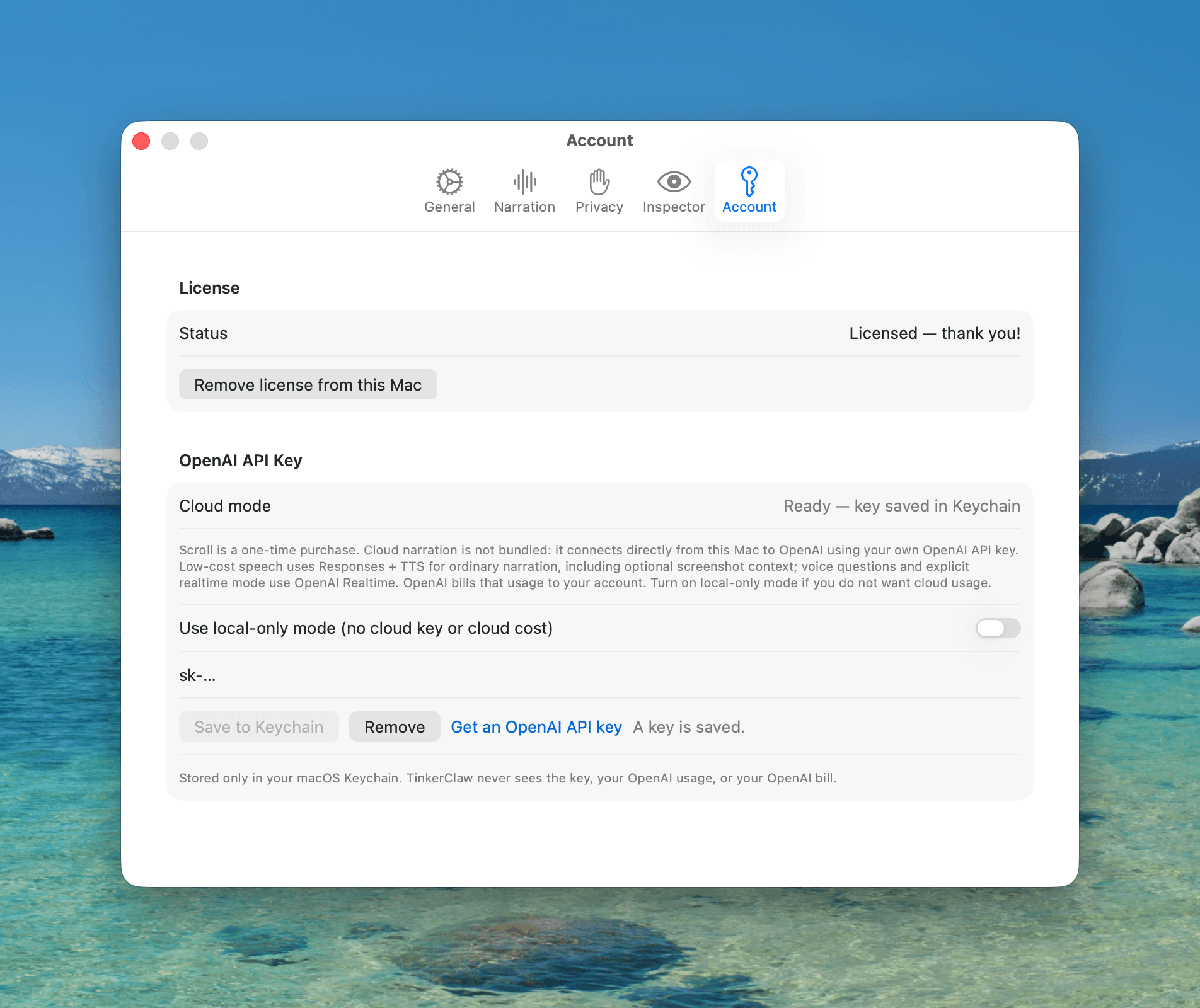
Task: Click the Cloud mode label
Action: [x=225, y=506]
